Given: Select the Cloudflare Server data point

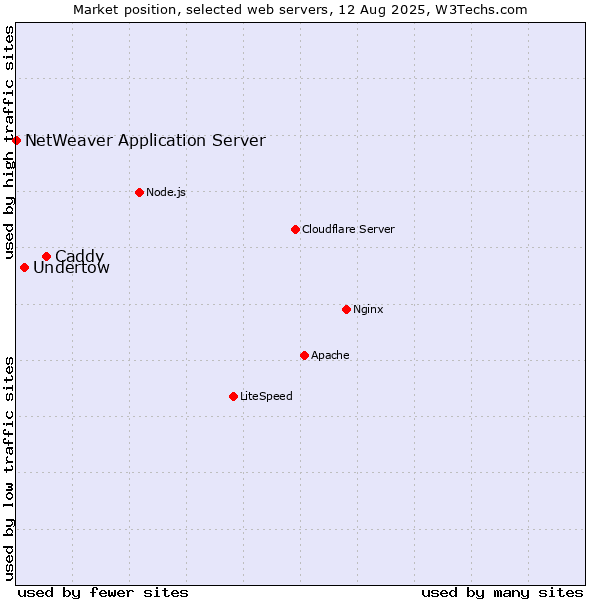Looking at the screenshot, I should (x=295, y=230).
